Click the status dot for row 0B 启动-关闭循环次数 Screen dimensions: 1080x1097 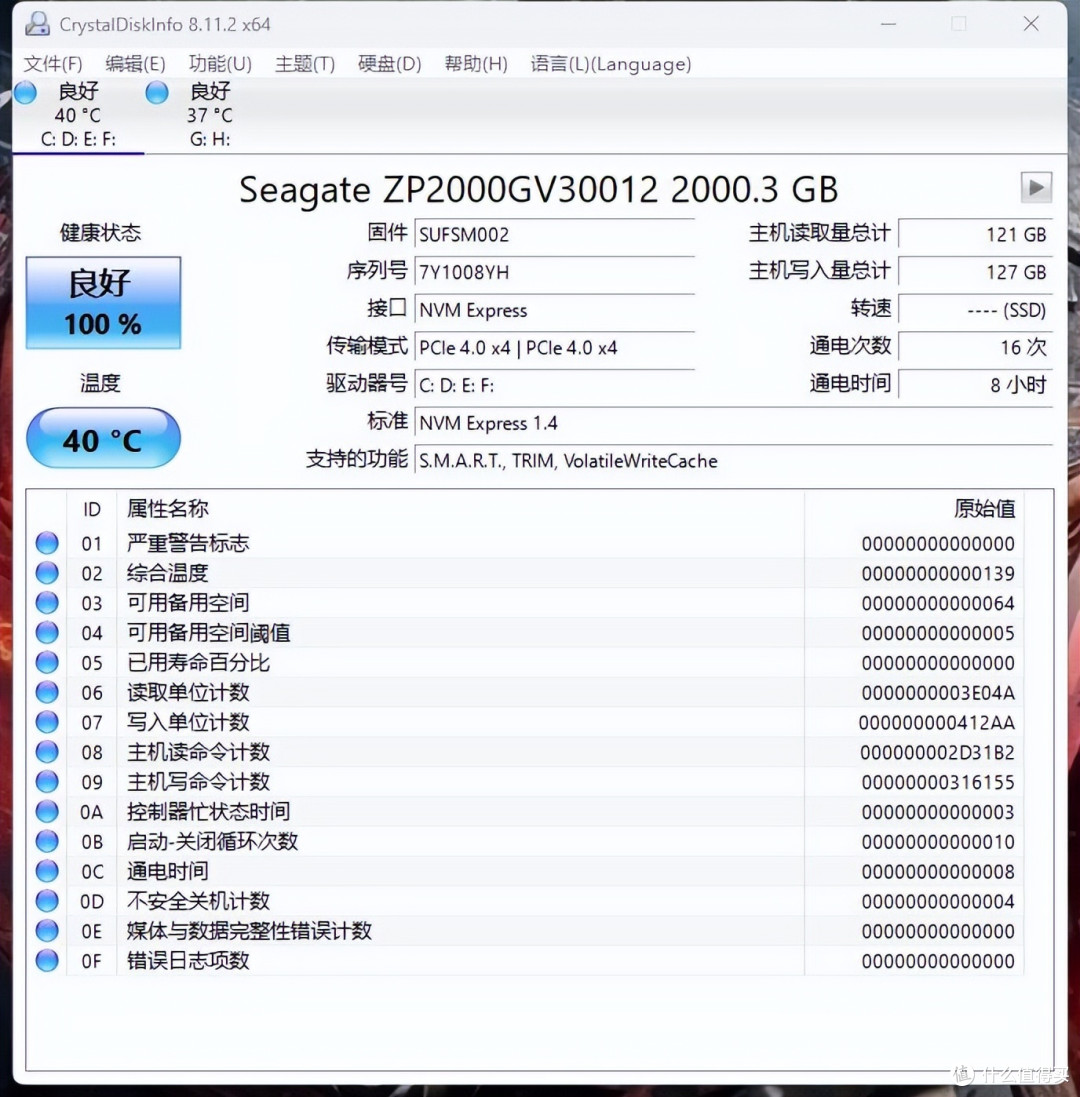(47, 841)
